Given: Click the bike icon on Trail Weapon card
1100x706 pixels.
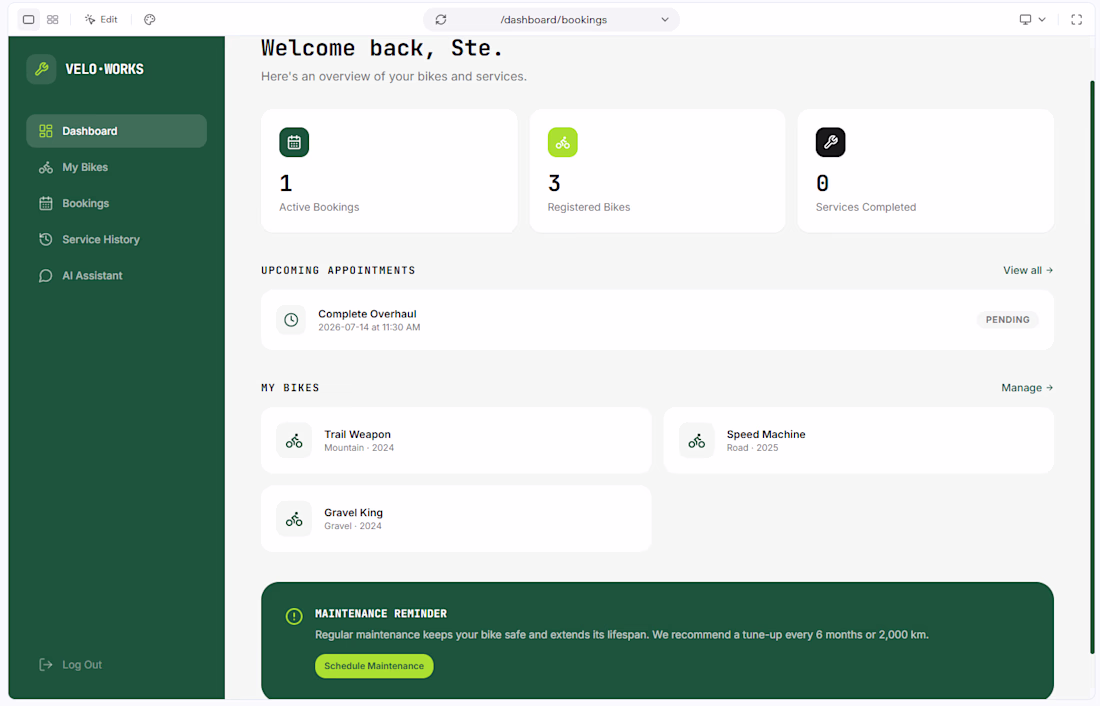Looking at the screenshot, I should click(x=294, y=441).
